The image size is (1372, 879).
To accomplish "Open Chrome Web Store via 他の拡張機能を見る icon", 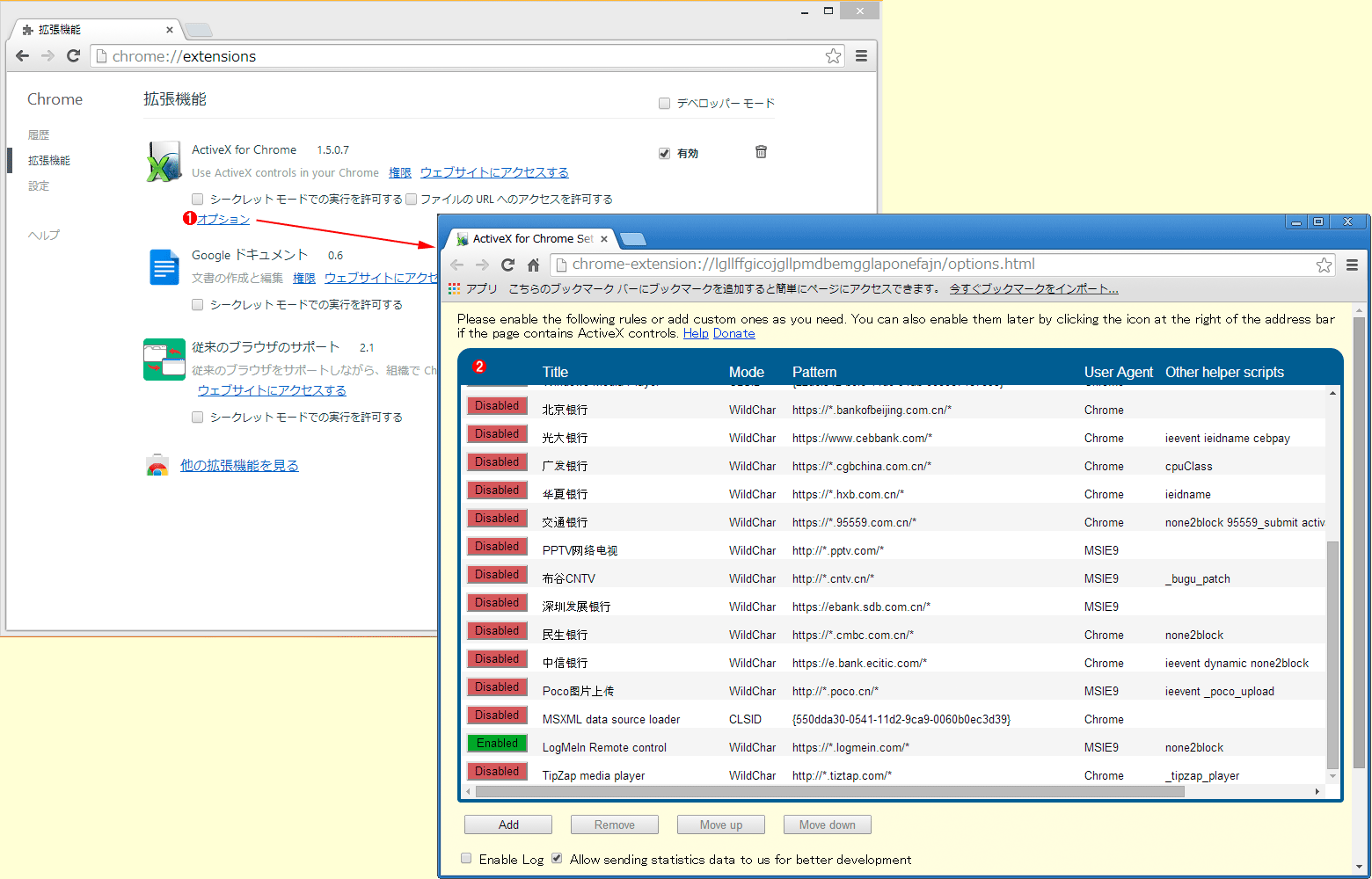I will click(157, 464).
